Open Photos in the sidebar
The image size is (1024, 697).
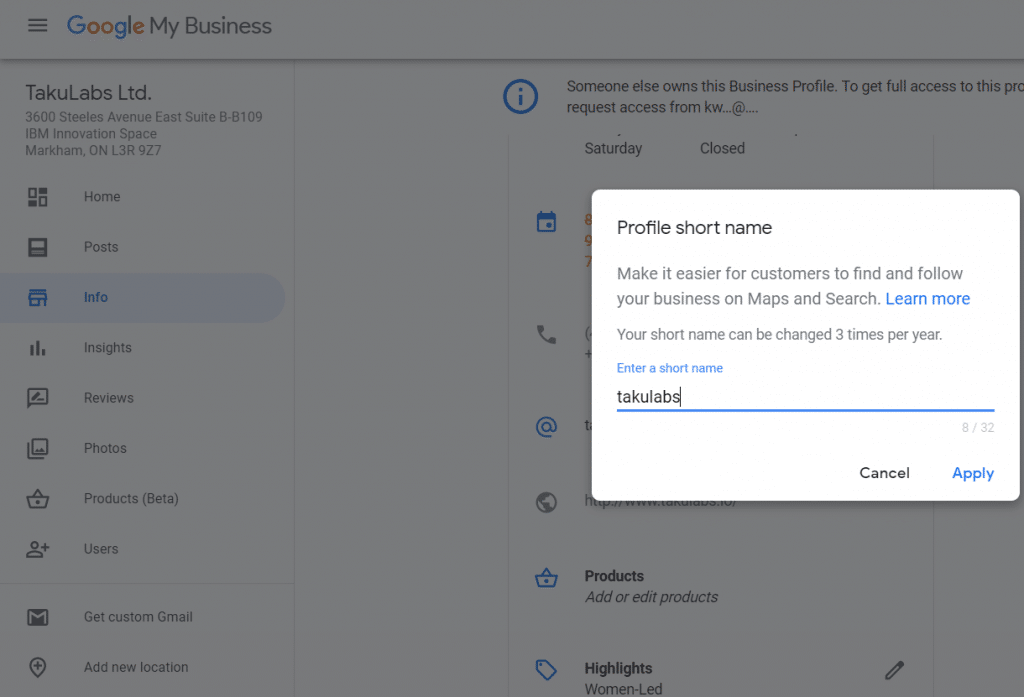(105, 448)
